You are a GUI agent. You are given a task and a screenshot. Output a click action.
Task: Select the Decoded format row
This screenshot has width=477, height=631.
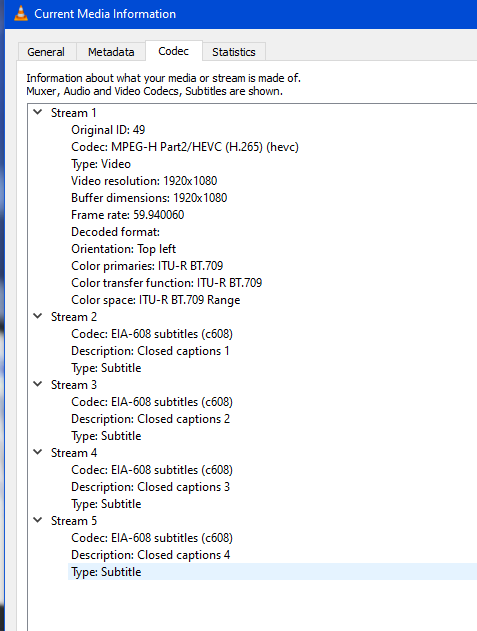click(x=116, y=232)
